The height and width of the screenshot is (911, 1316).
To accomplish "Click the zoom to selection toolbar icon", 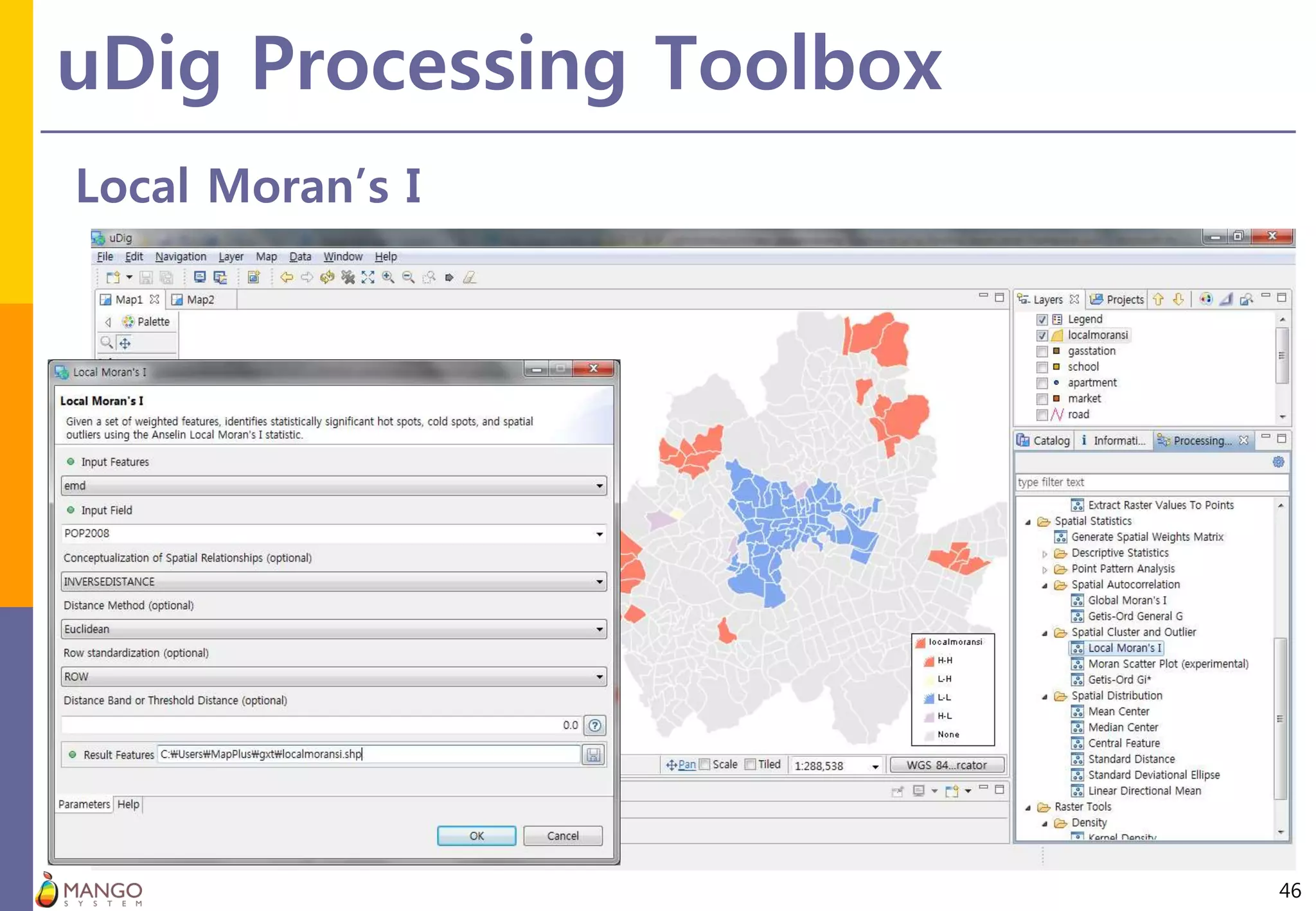I will 429,278.
